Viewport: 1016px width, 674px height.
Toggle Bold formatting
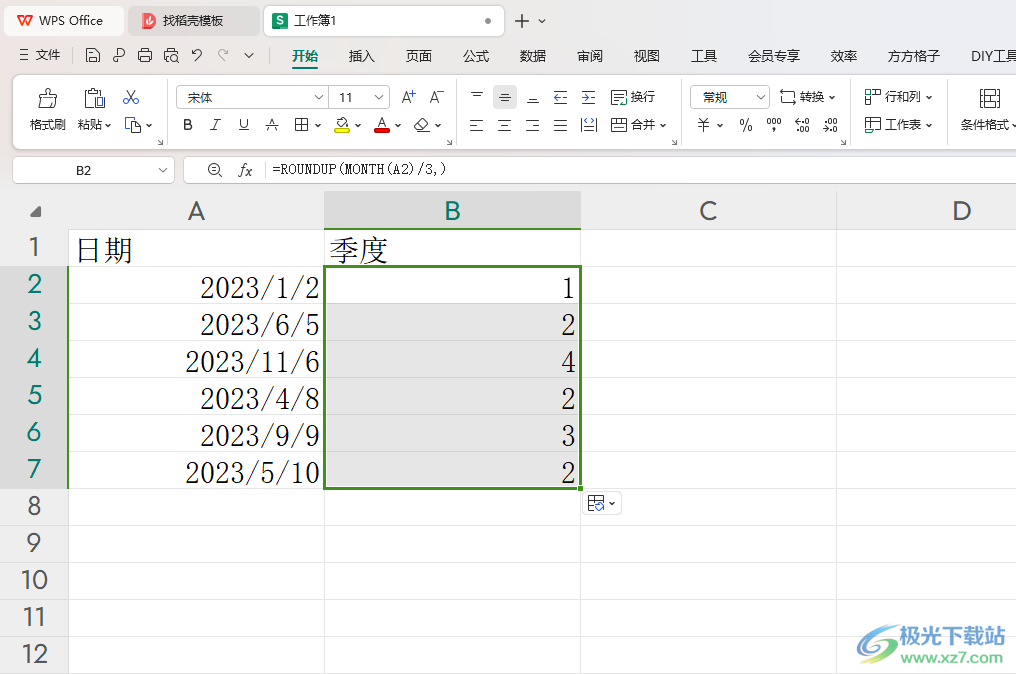188,125
